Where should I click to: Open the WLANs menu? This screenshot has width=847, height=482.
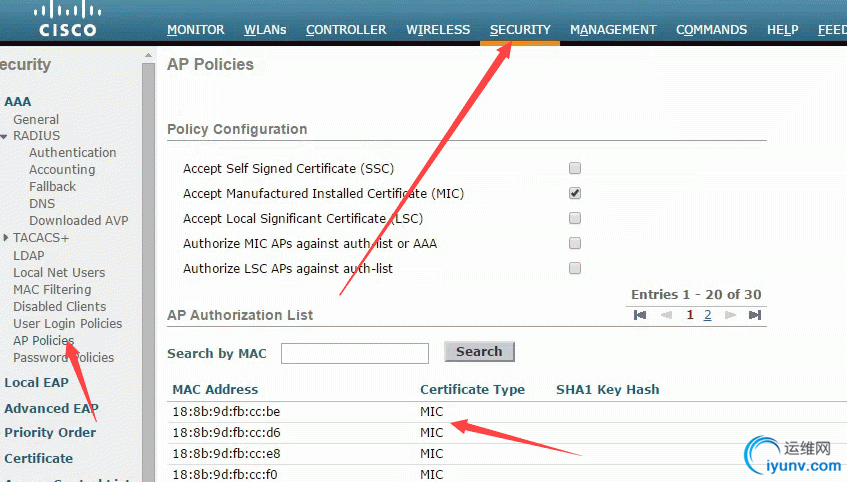point(265,30)
